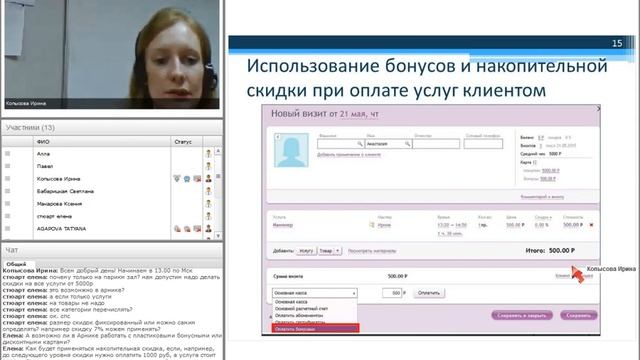The height and width of the screenshot is (360, 640).
Task: Click the person icon in Макарова Ксения's row
Action: [209, 204]
